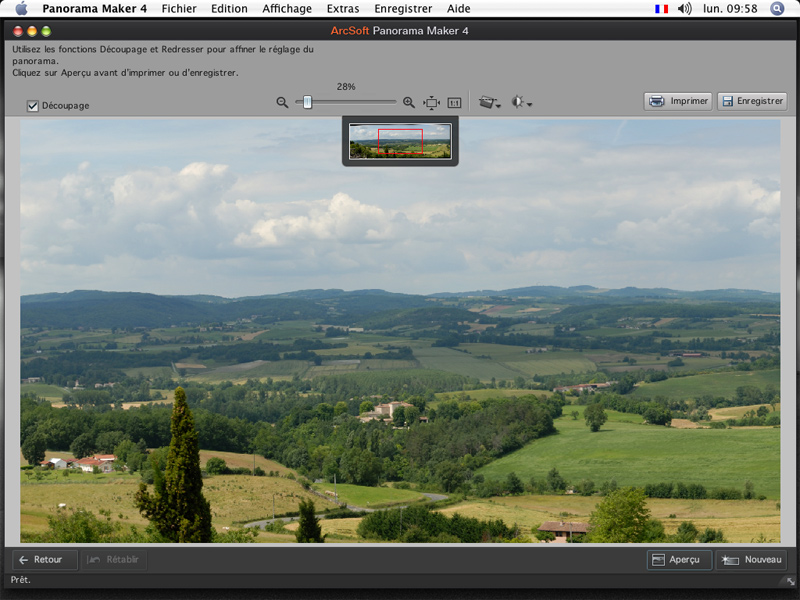Click the Imprimer button

pyautogui.click(x=678, y=101)
